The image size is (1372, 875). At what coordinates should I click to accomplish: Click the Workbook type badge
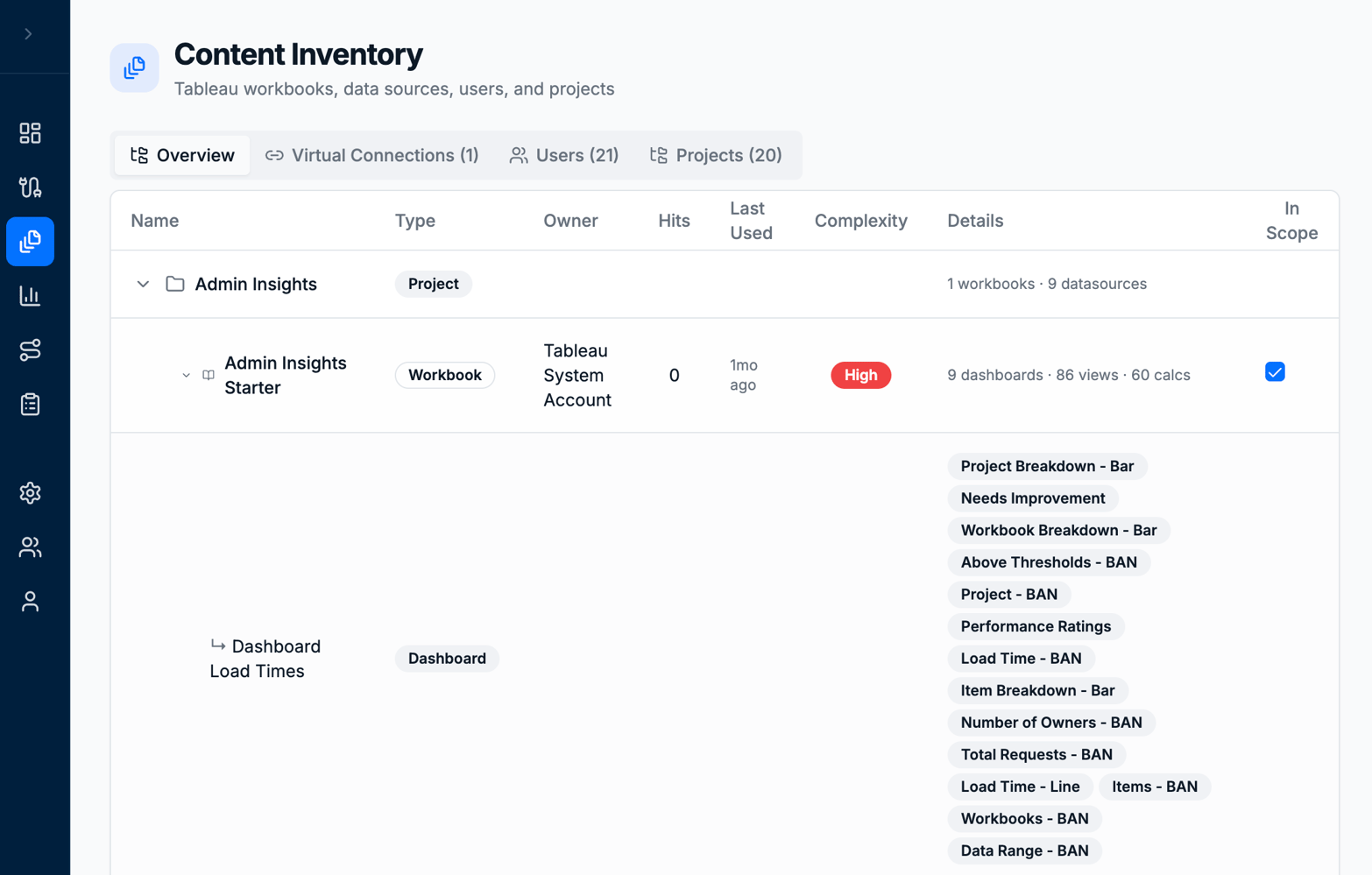(444, 375)
